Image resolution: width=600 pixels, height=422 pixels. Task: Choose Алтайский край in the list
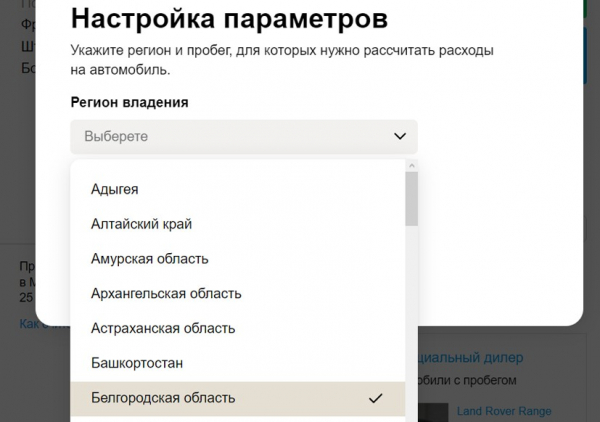click(141, 224)
